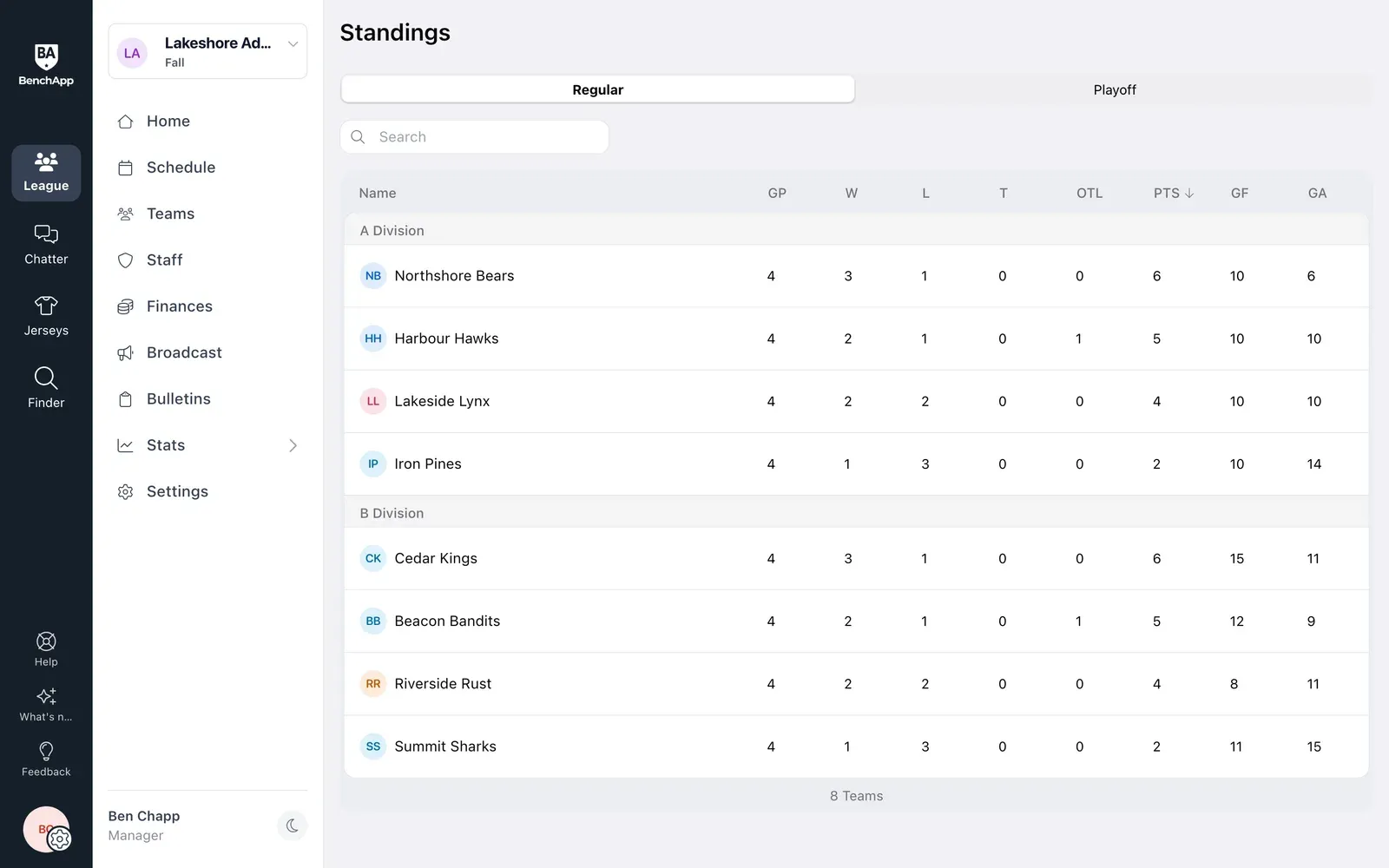This screenshot has height=868, width=1389.
Task: Open the Finder search
Action: click(x=46, y=388)
